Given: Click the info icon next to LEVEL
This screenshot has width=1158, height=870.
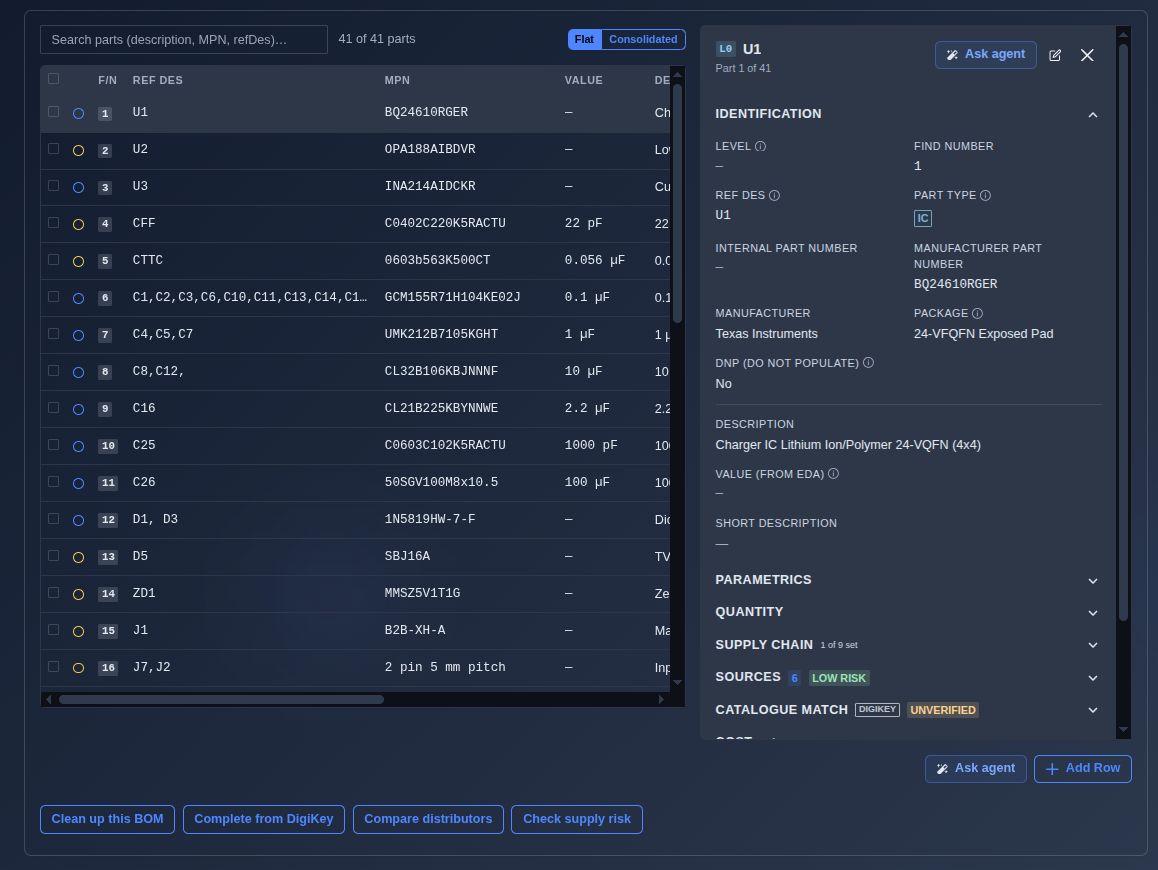Looking at the screenshot, I should coord(761,146).
